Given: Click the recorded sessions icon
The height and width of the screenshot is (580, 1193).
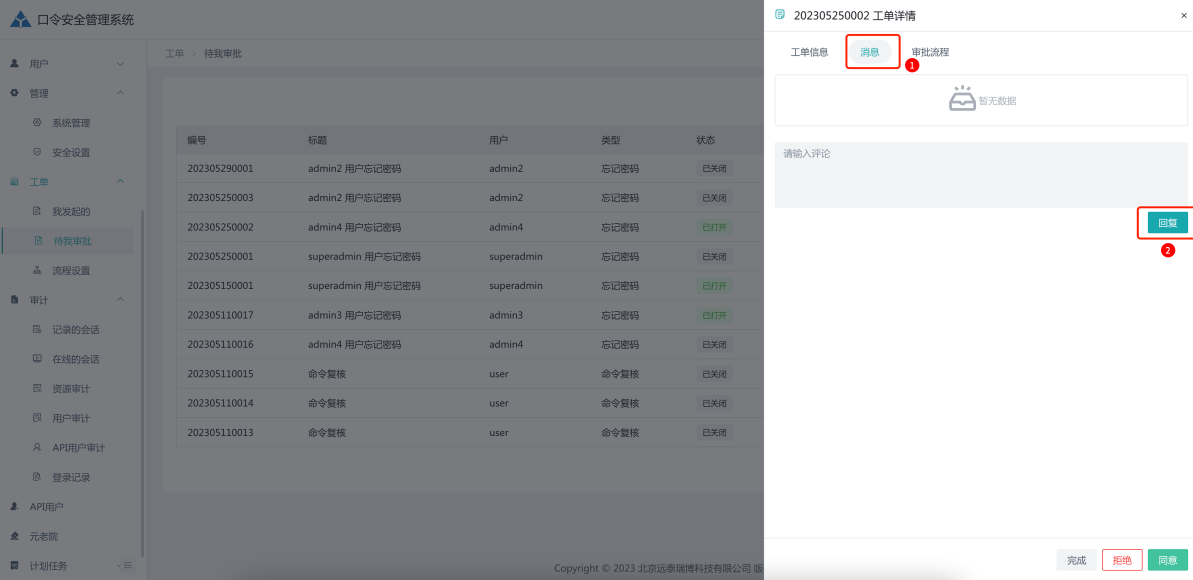Looking at the screenshot, I should coord(37,329).
